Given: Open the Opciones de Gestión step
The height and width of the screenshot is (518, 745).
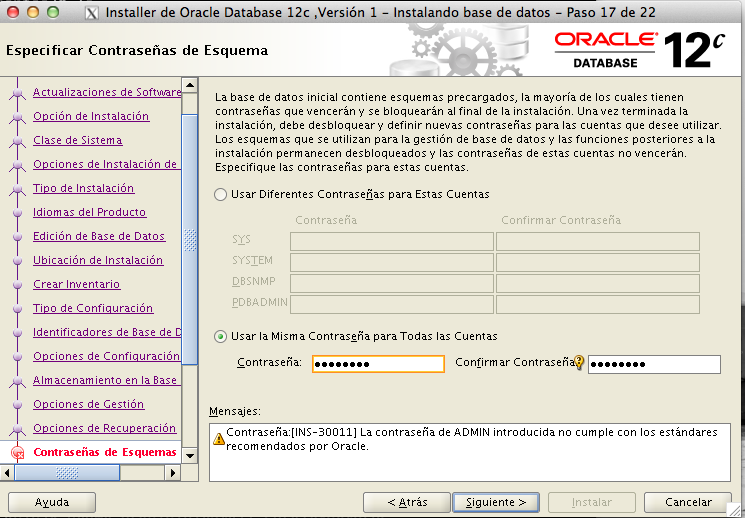Looking at the screenshot, I should click(x=88, y=404).
